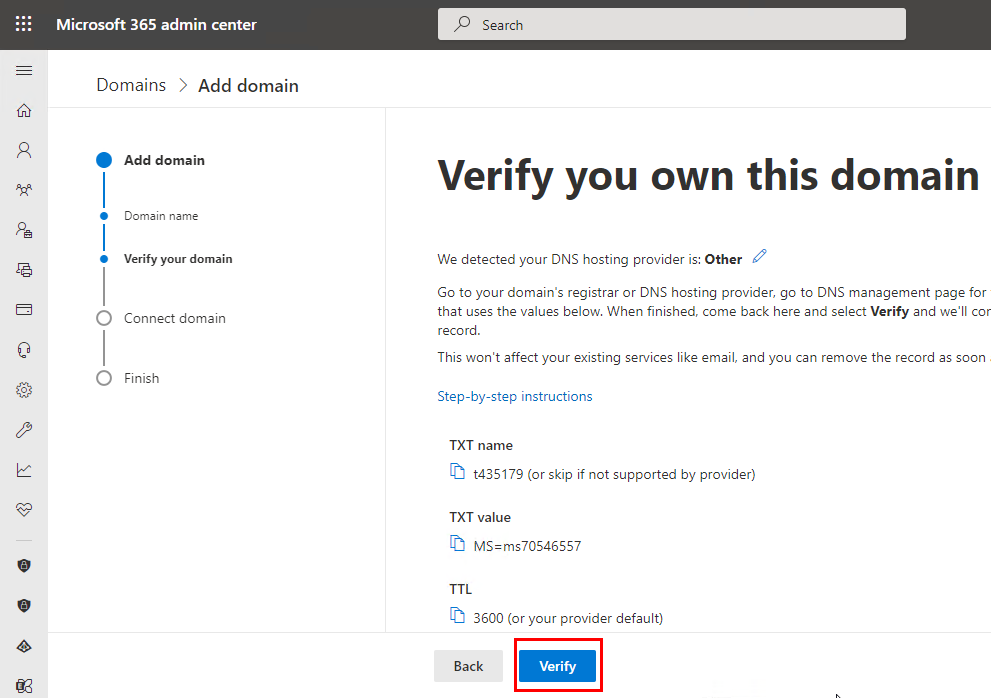Click the Add domain breadcrumb text
The height and width of the screenshot is (698, 991).
[248, 85]
